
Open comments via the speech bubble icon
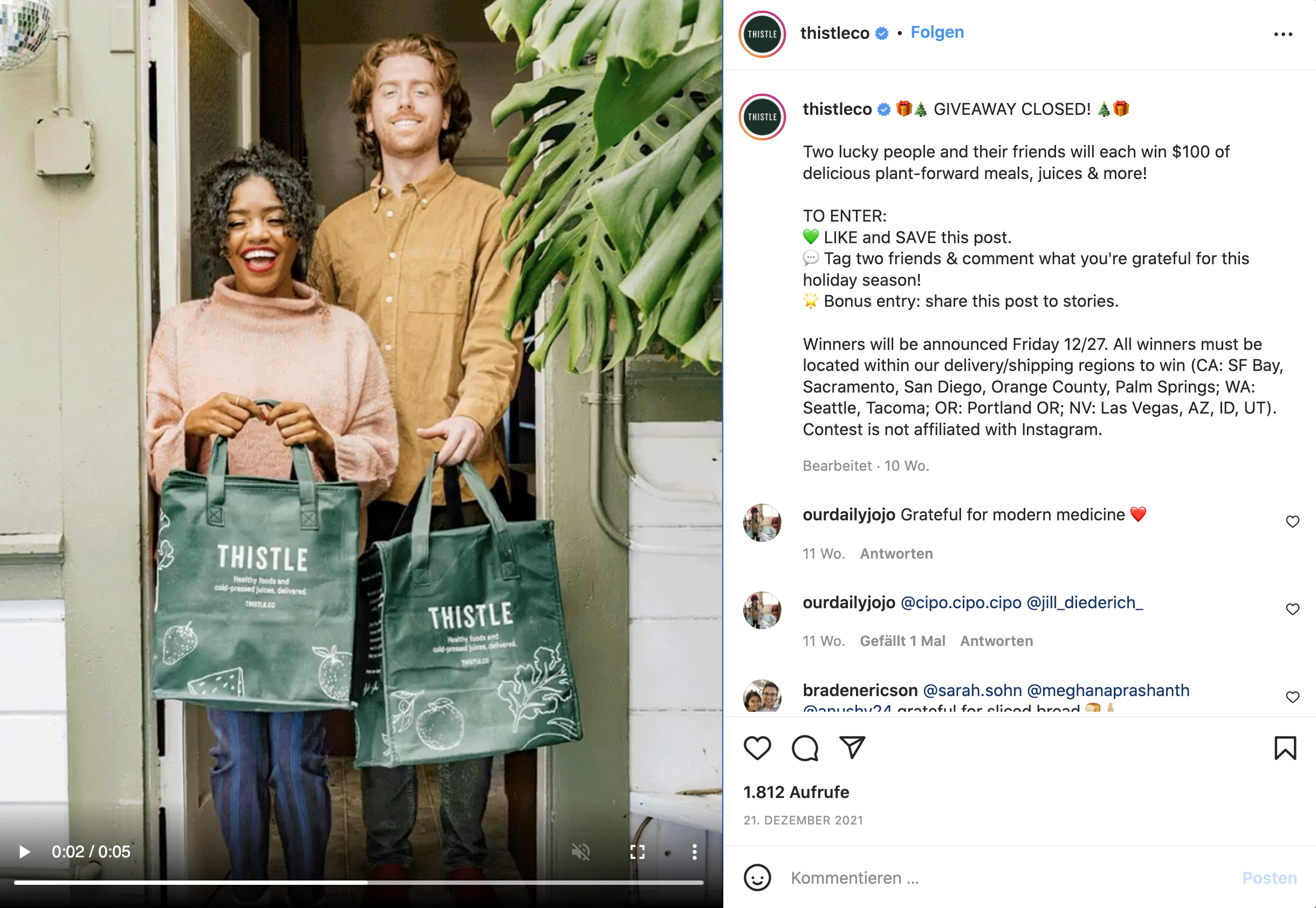click(x=805, y=747)
